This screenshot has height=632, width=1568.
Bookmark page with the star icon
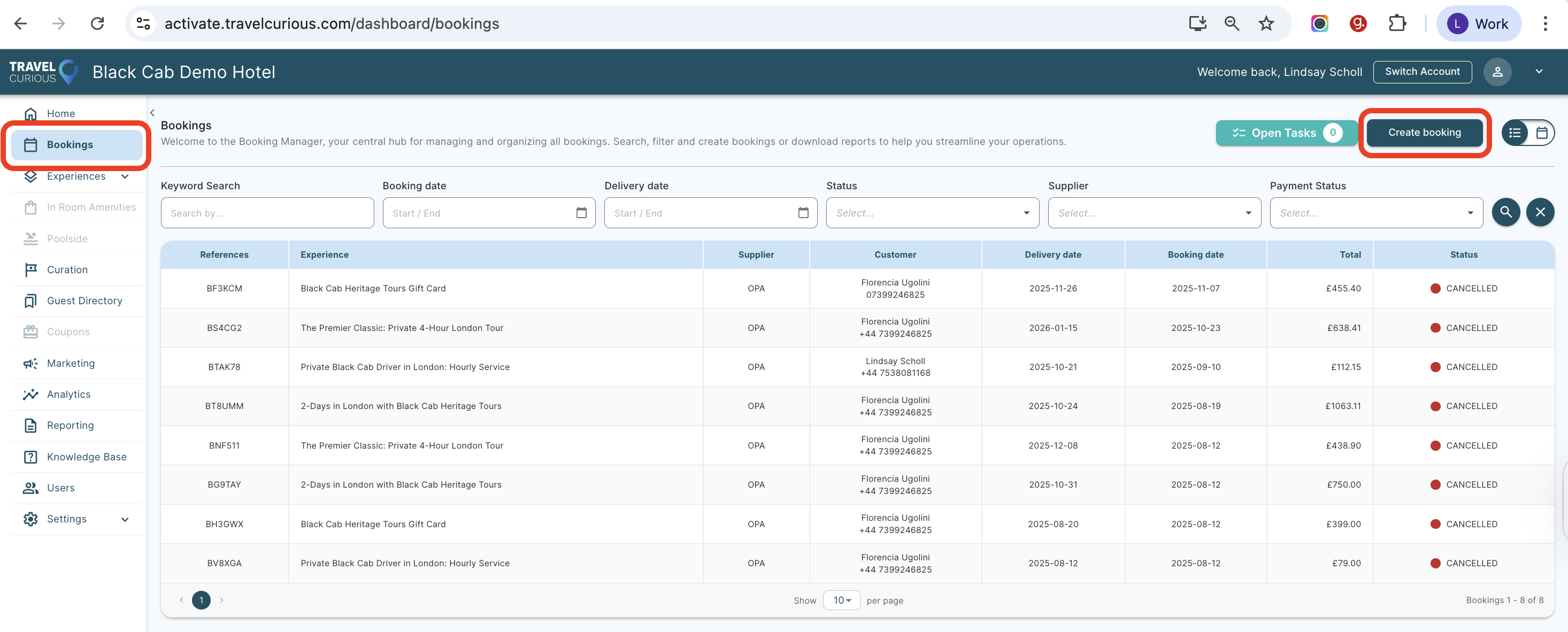(x=1266, y=24)
